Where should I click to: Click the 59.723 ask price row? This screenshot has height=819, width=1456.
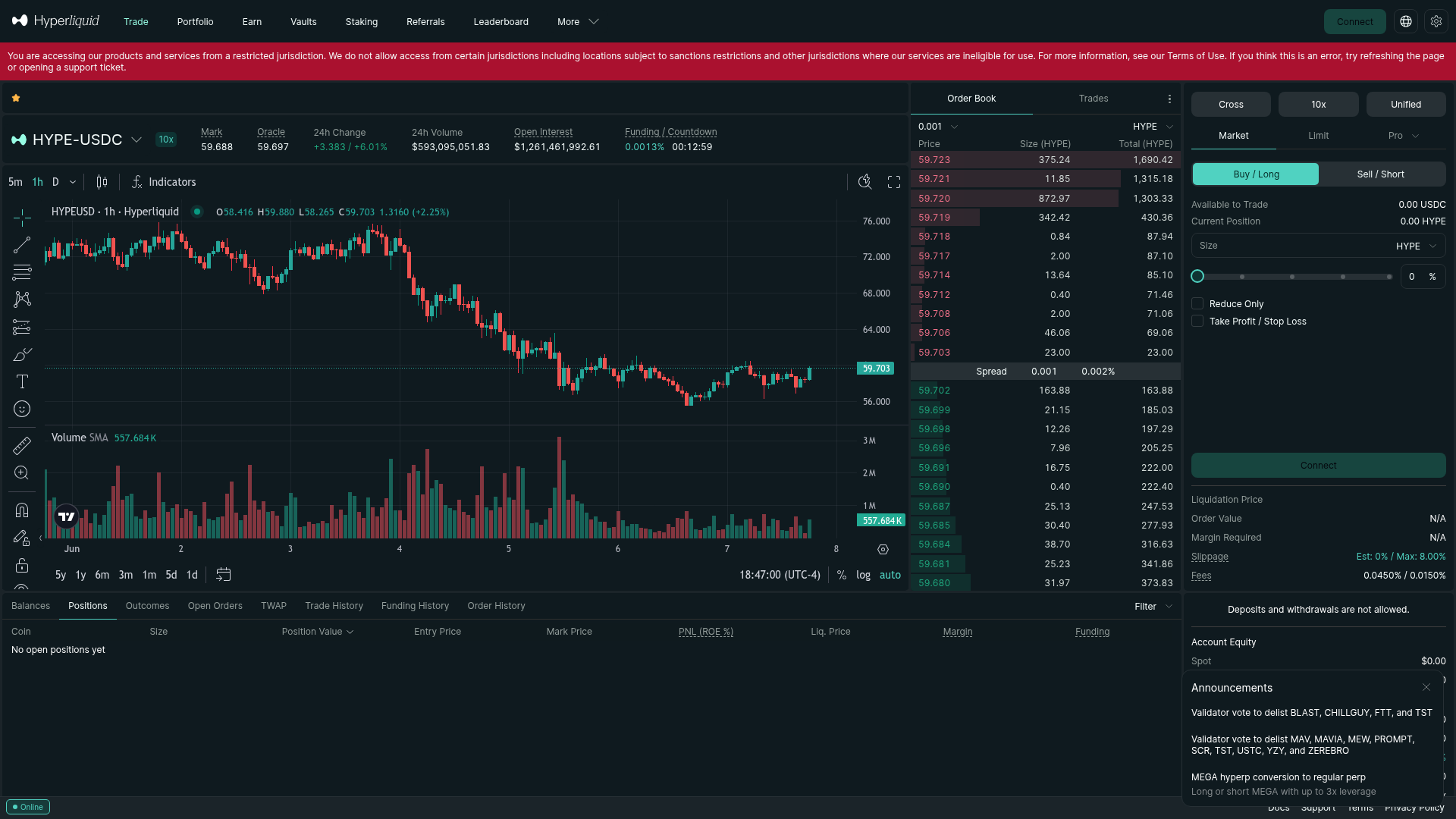[1045, 160]
